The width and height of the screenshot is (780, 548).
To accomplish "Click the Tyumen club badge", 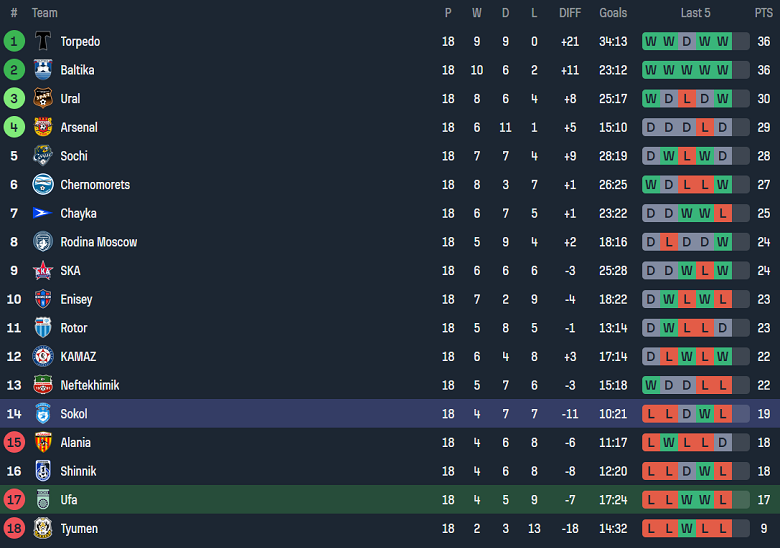I will (x=43, y=528).
